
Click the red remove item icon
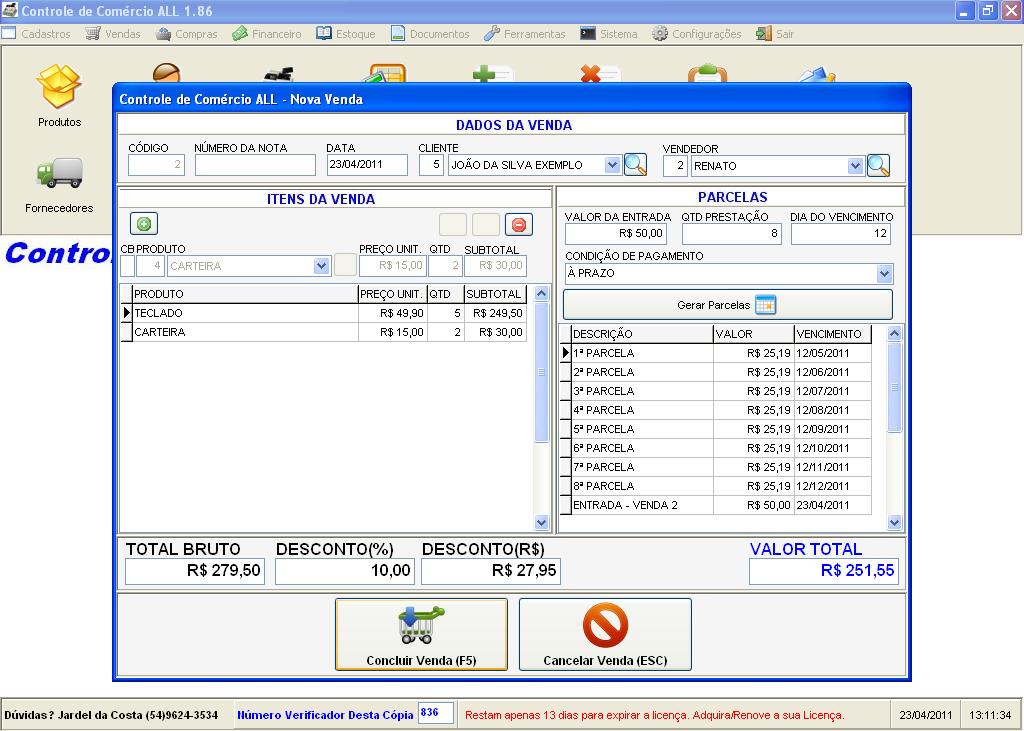518,225
